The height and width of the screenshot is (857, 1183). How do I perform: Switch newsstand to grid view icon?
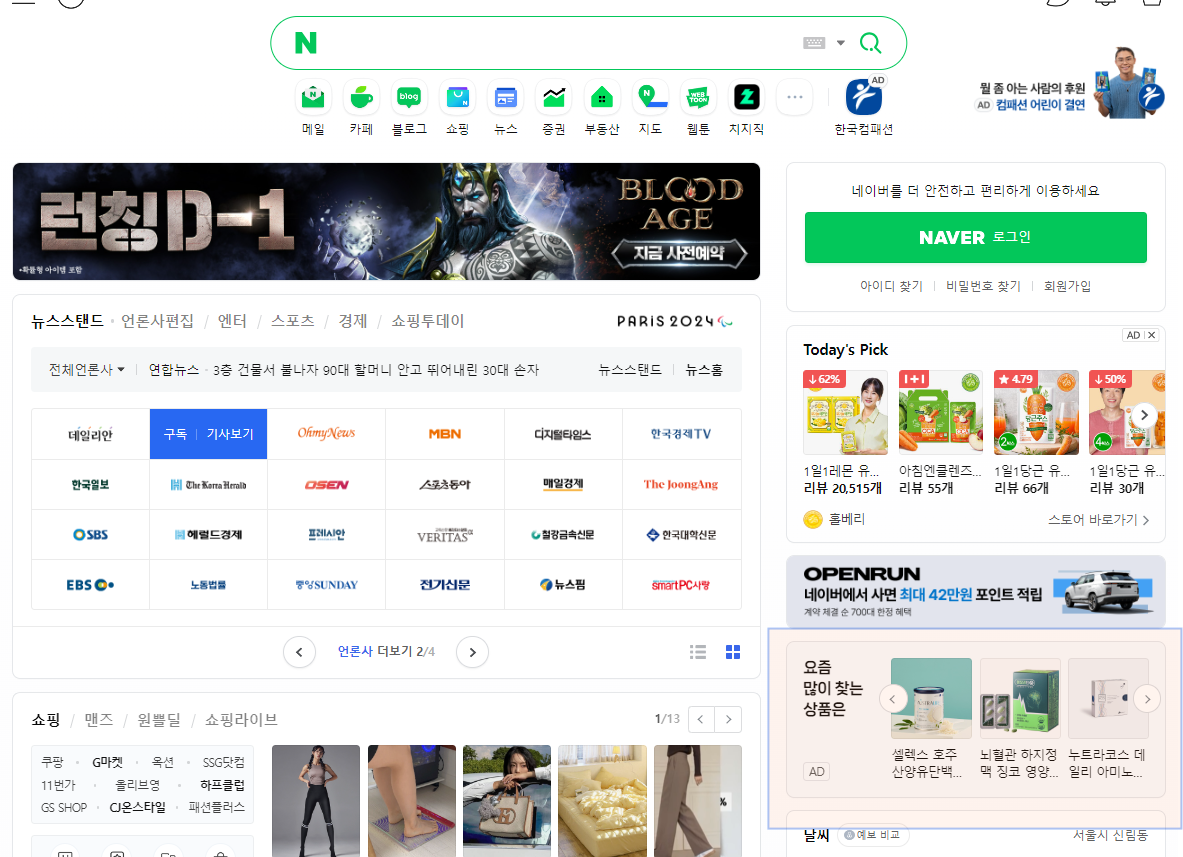tap(733, 652)
